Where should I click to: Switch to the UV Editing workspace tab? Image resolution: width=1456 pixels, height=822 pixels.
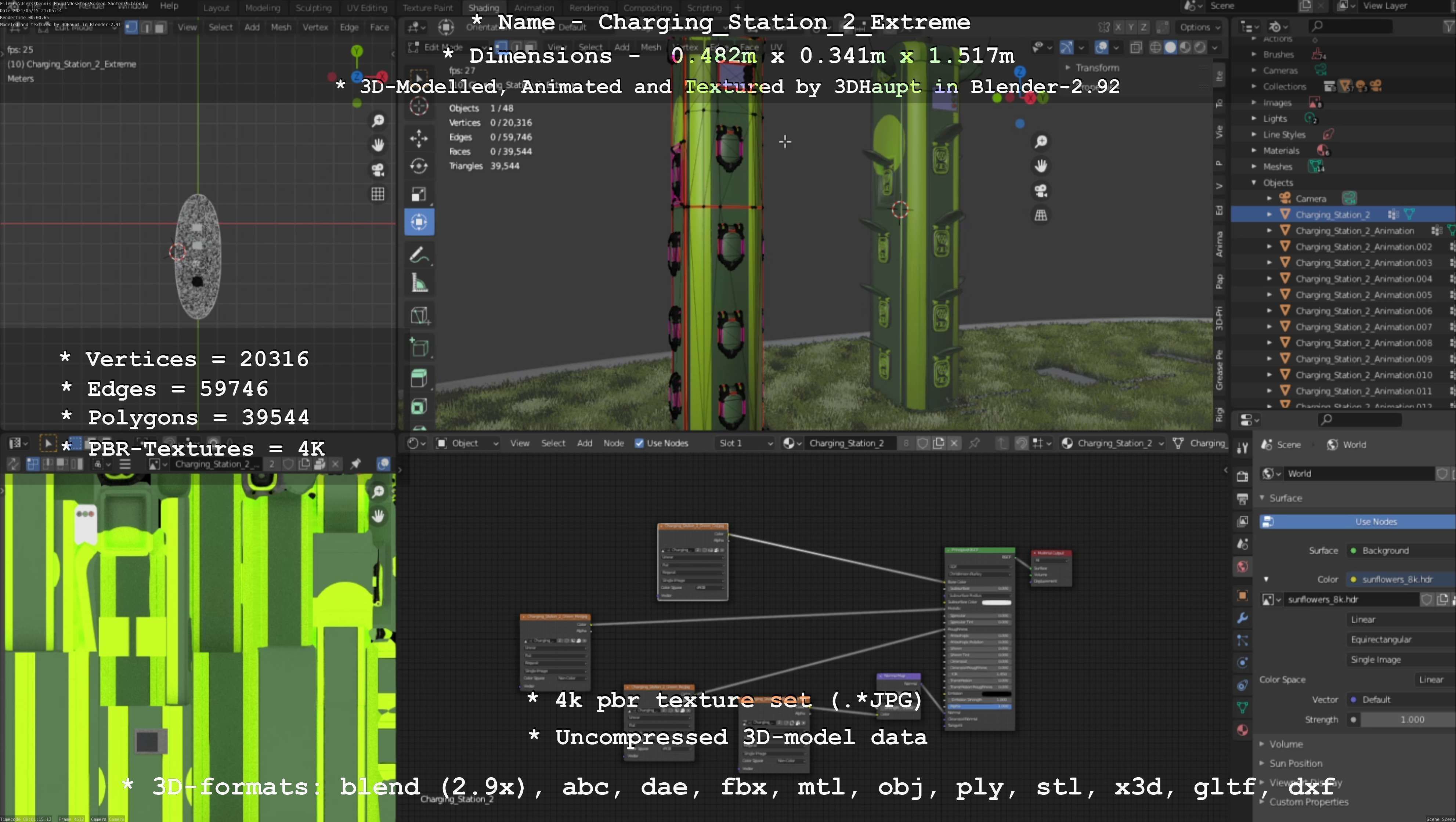coord(367,8)
